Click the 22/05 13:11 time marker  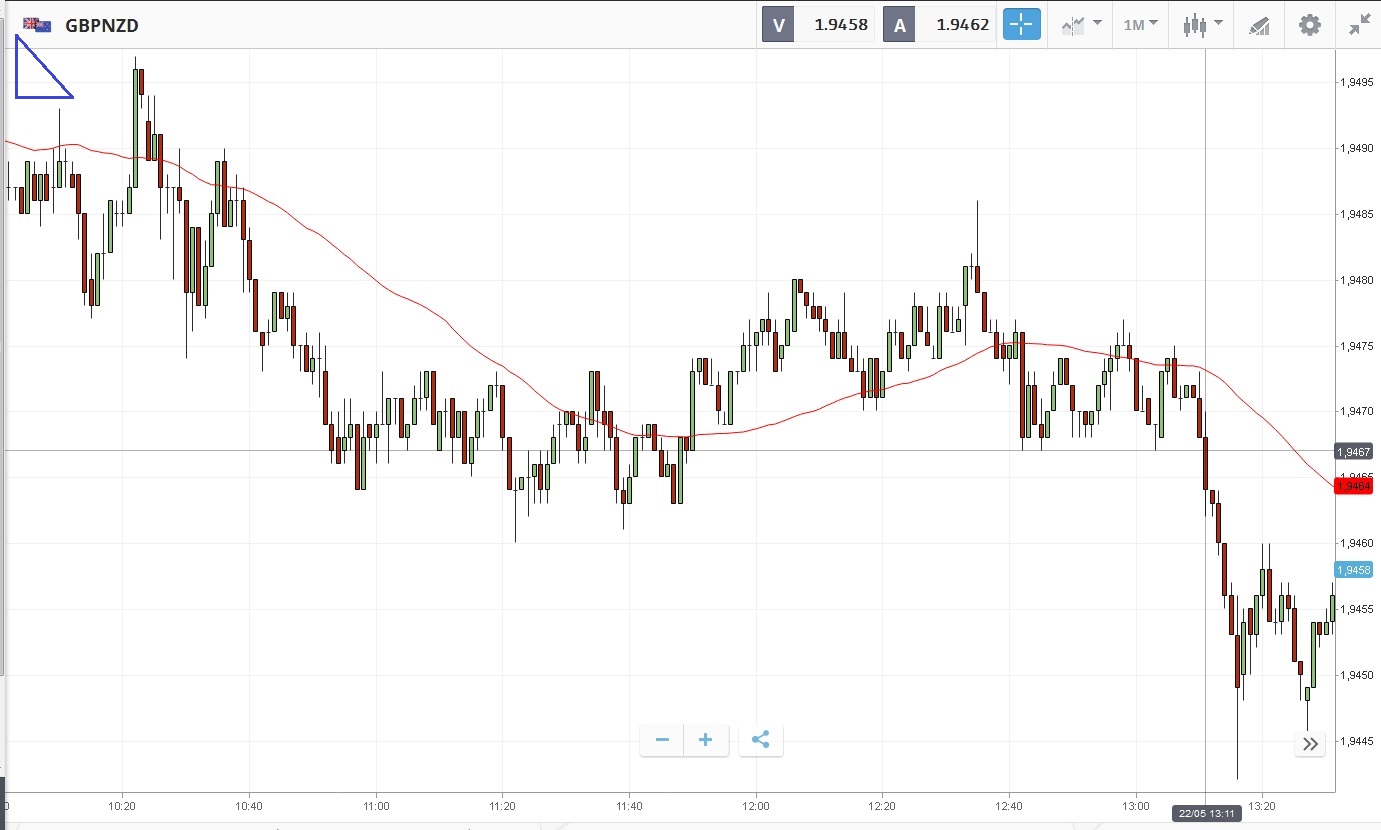coord(1204,814)
